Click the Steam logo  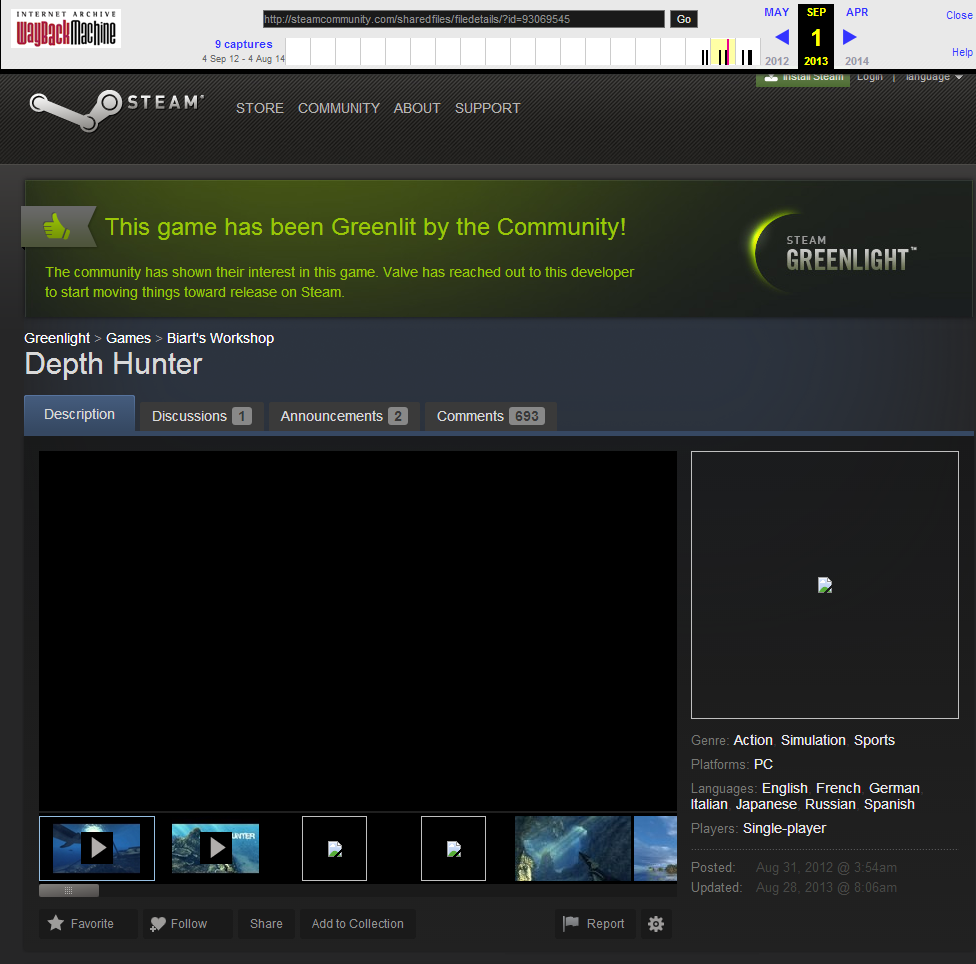(116, 109)
